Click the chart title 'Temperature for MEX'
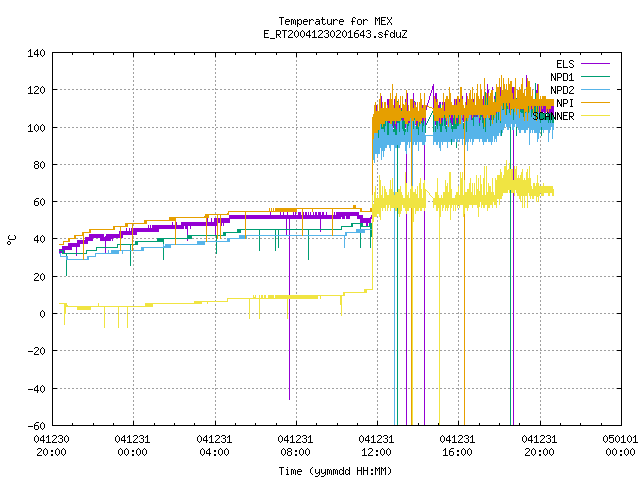Screen dimensions: 640x480 (x=336, y=21)
